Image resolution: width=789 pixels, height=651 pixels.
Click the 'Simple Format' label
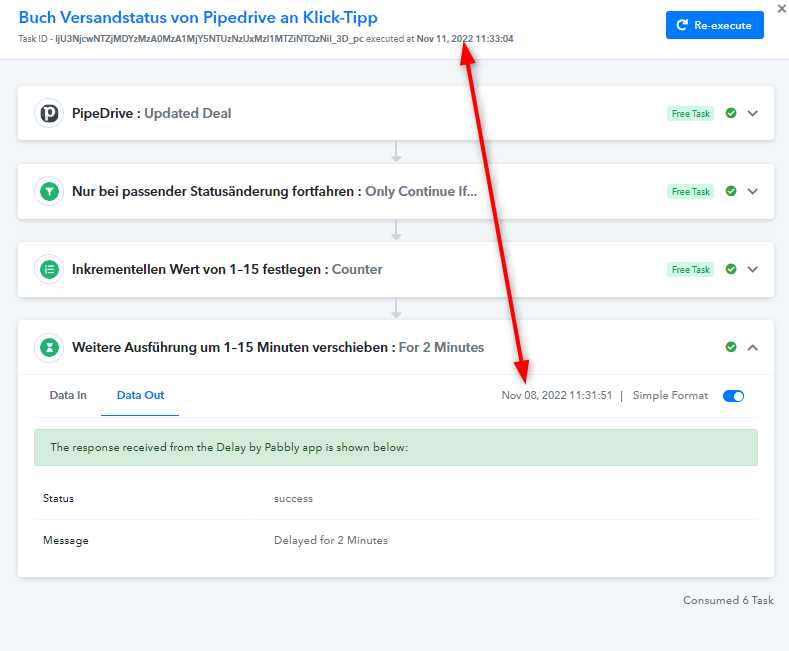point(670,395)
